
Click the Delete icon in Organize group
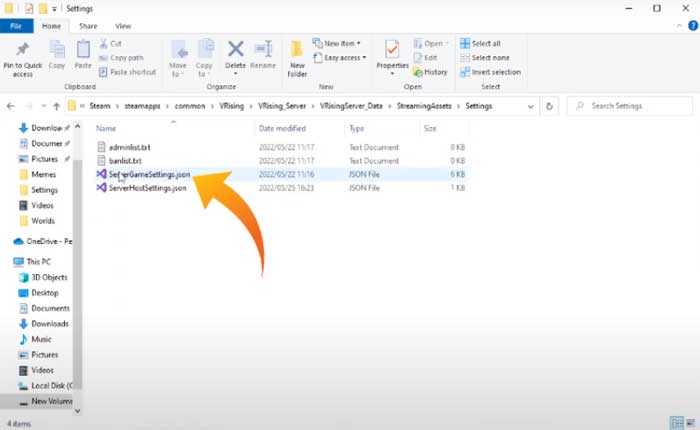pyautogui.click(x=236, y=51)
